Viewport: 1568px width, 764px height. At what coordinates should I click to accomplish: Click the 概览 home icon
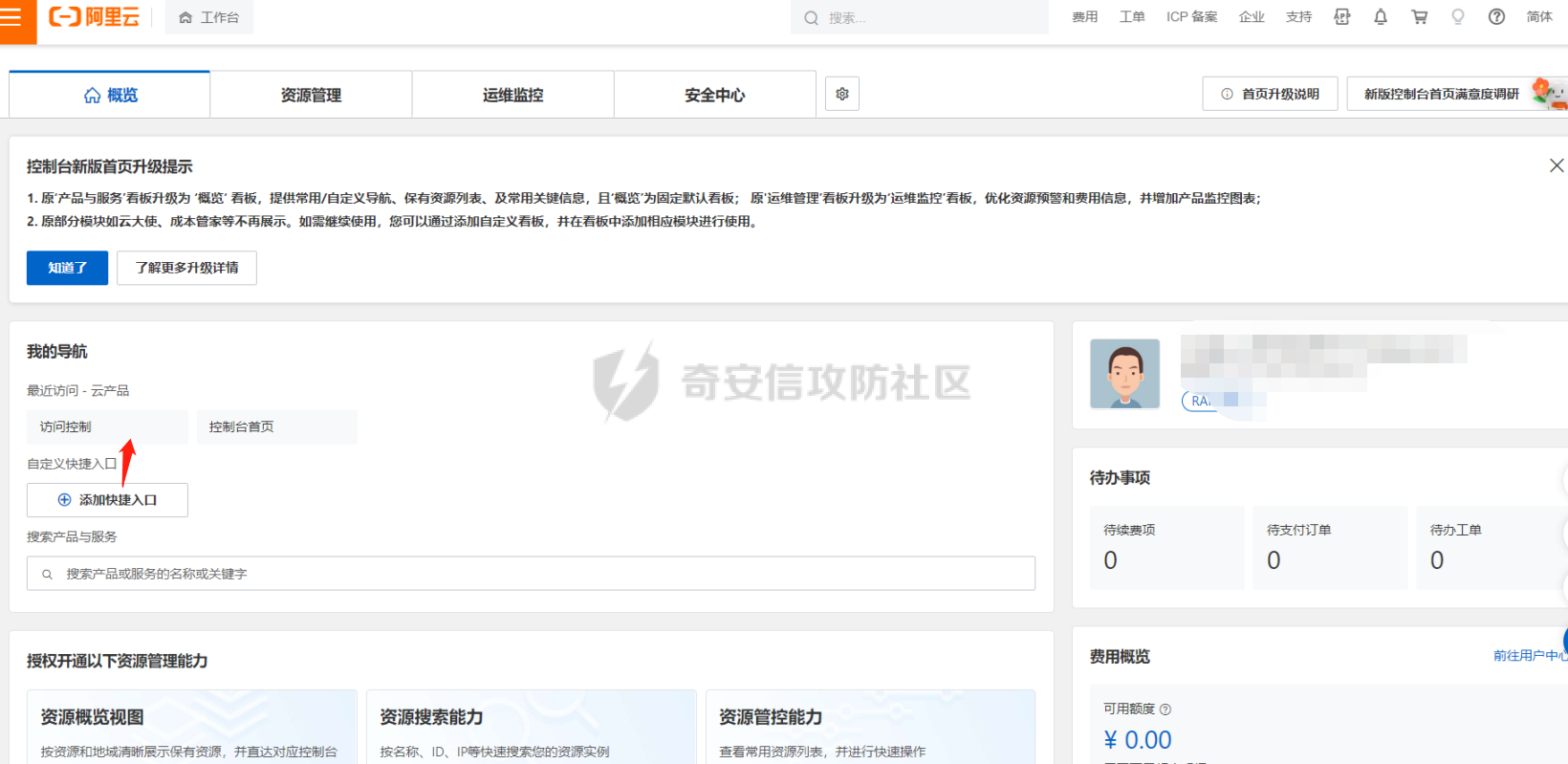pyautogui.click(x=92, y=95)
